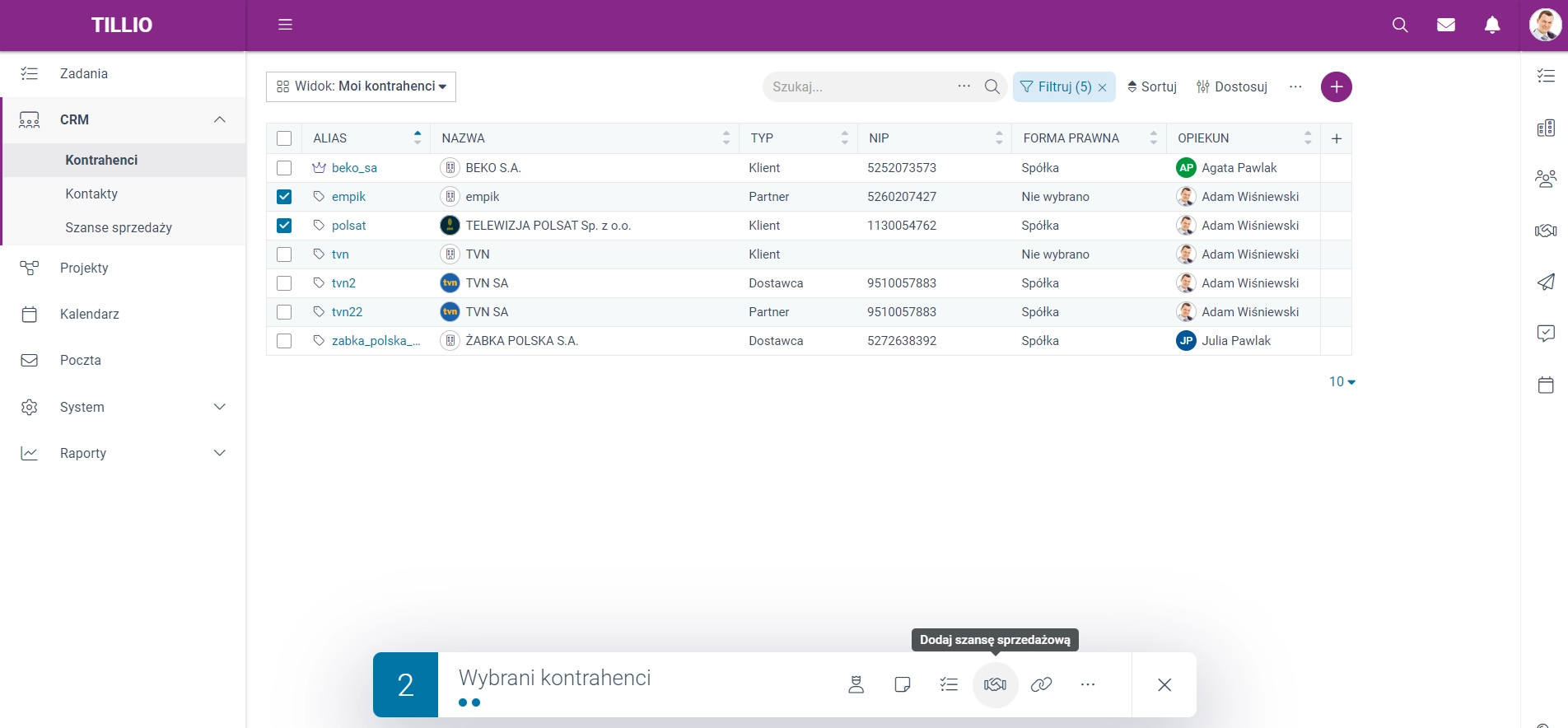The height and width of the screenshot is (728, 1568).
Task: Assign supervisor icon in selection bar
Action: point(856,684)
